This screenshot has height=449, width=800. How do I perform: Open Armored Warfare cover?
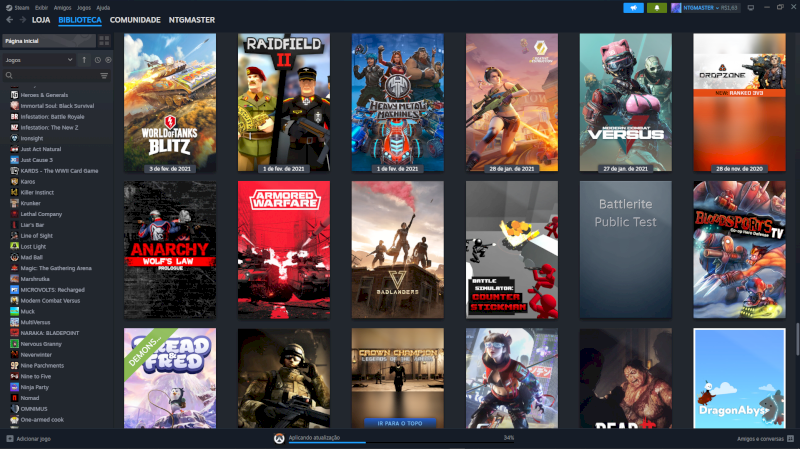point(284,250)
